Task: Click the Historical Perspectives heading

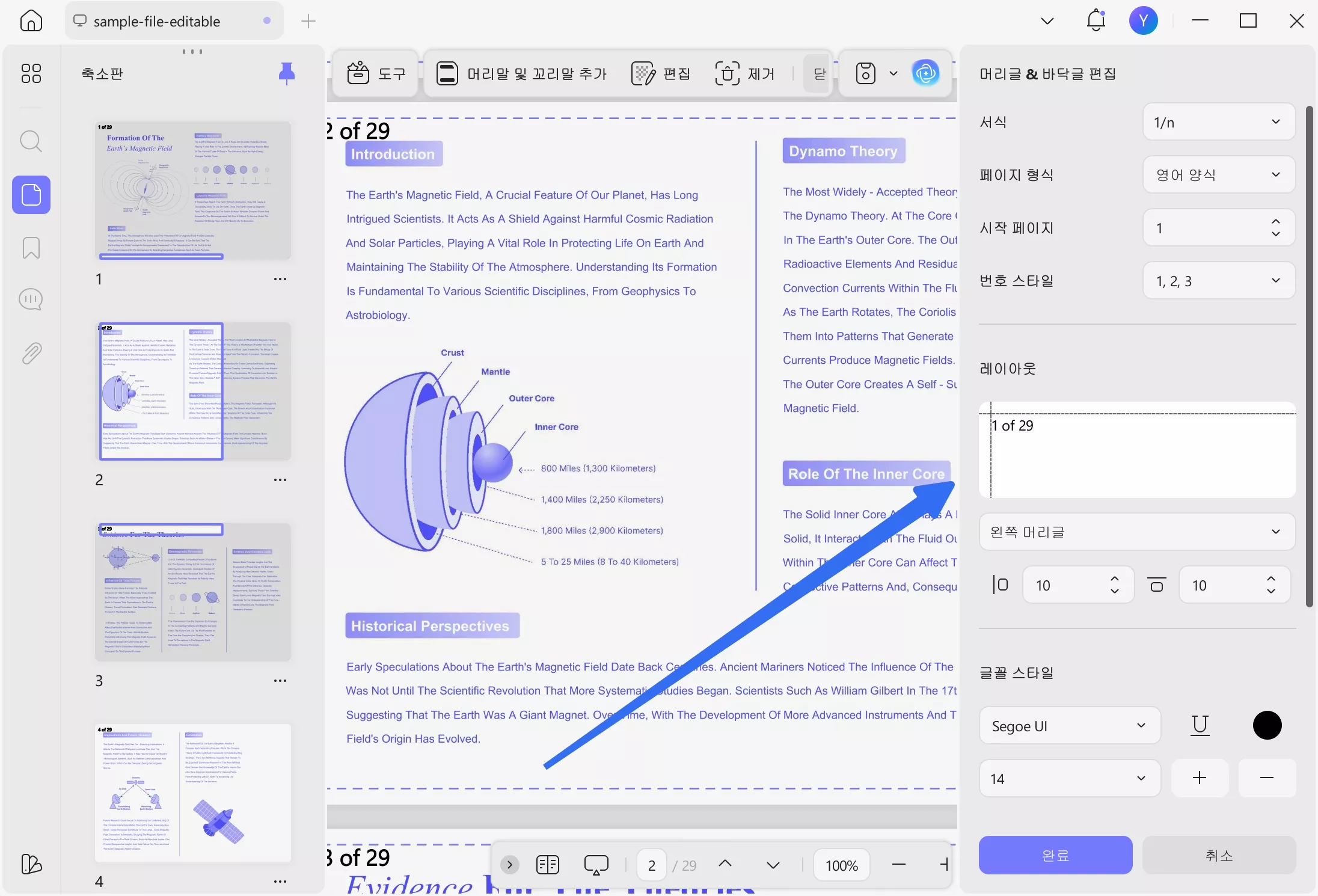Action: tap(432, 626)
